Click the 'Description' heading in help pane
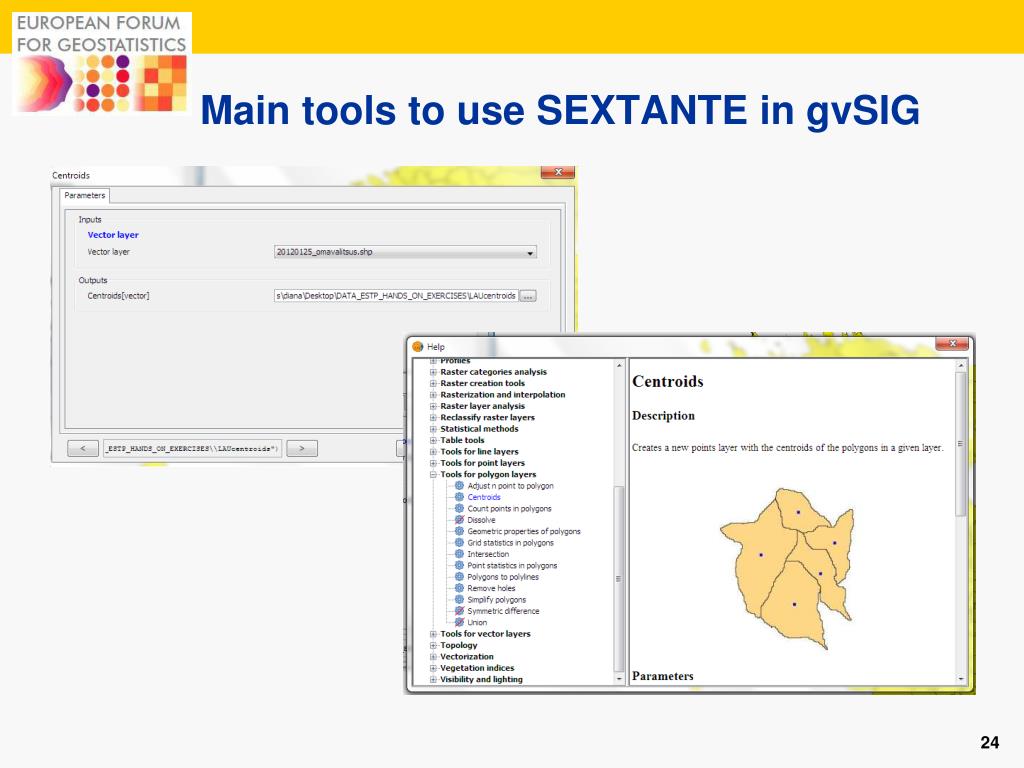1024x768 pixels. 664,416
